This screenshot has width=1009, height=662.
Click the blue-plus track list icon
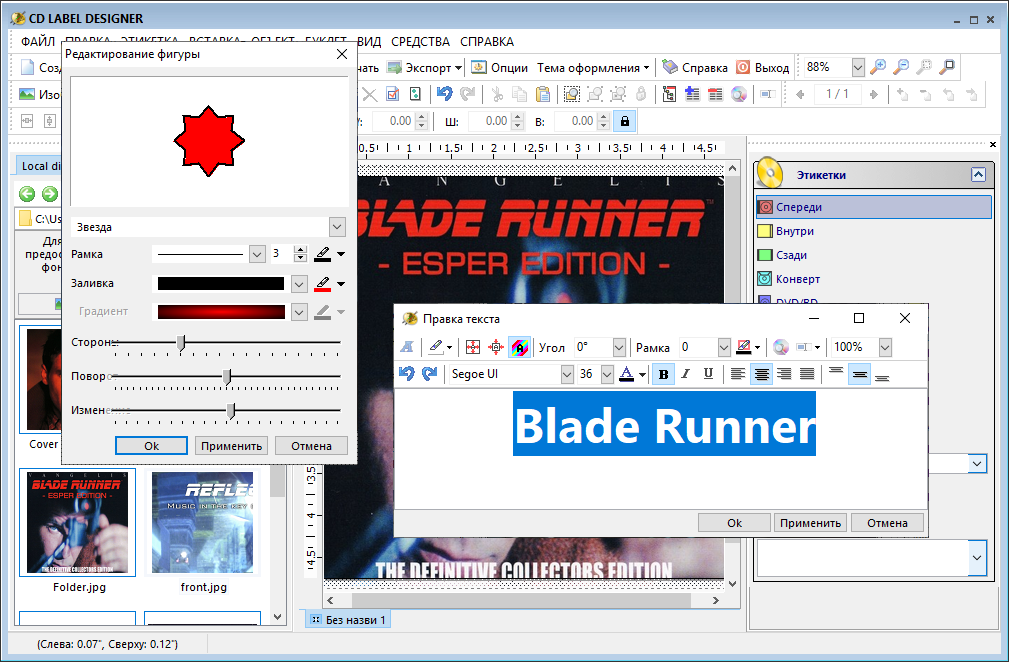[x=692, y=95]
